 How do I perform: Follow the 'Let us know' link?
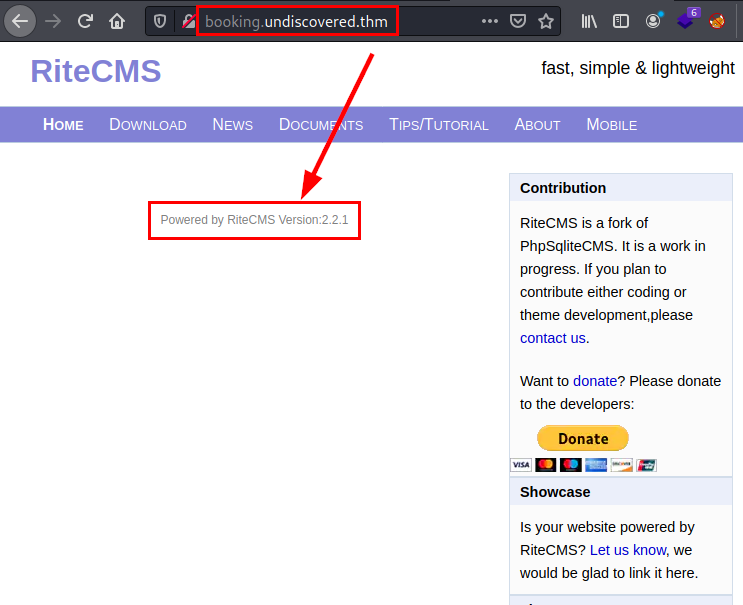pos(628,550)
